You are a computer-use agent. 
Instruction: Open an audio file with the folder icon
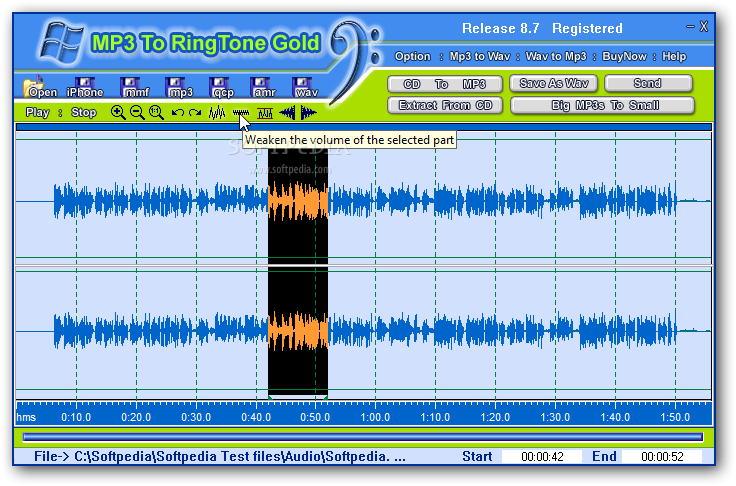[39, 87]
